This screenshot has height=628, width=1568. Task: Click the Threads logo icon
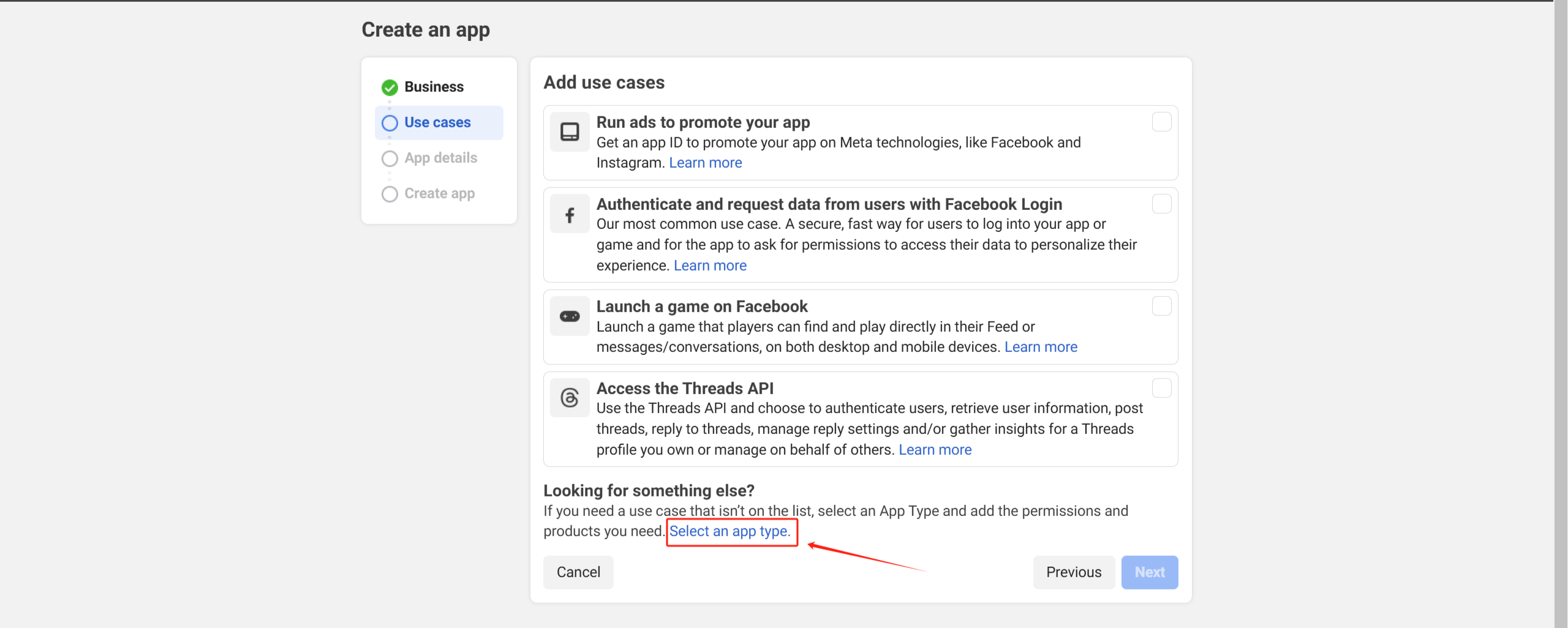[x=570, y=398]
